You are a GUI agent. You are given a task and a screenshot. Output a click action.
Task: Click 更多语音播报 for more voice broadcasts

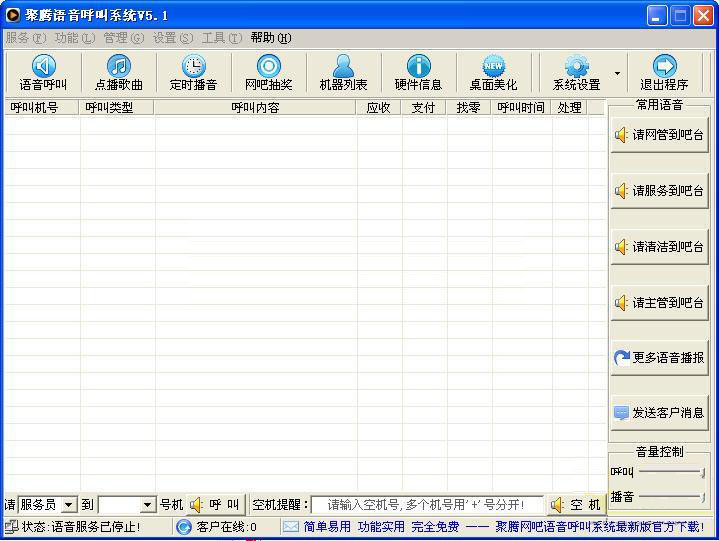coord(659,357)
